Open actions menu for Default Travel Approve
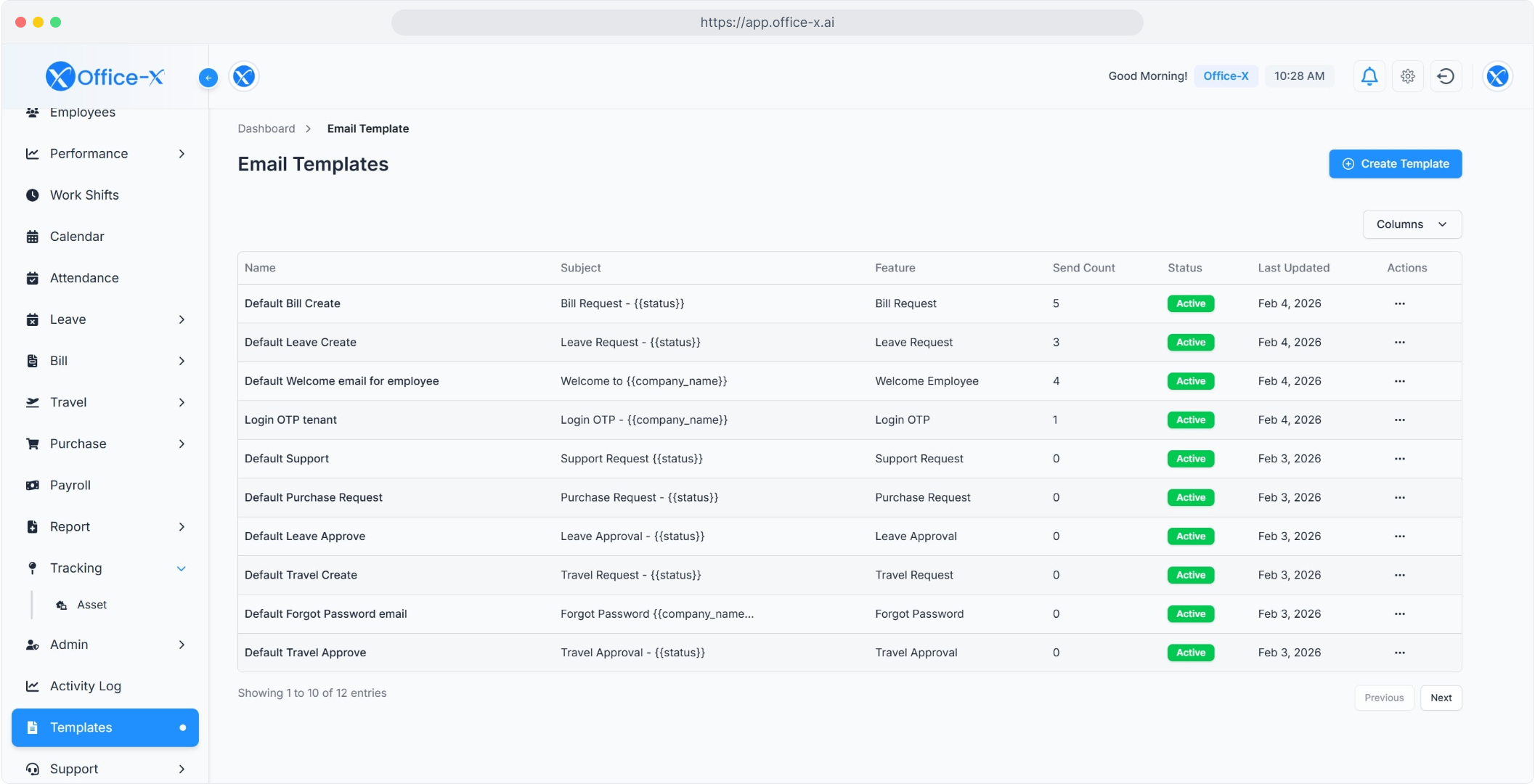The height and width of the screenshot is (784, 1535). pos(1399,653)
